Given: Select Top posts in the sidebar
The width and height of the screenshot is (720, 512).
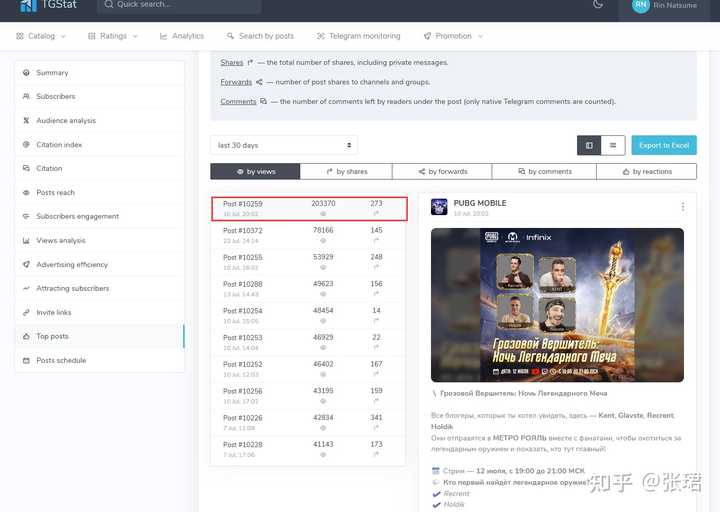Looking at the screenshot, I should [x=100, y=336].
